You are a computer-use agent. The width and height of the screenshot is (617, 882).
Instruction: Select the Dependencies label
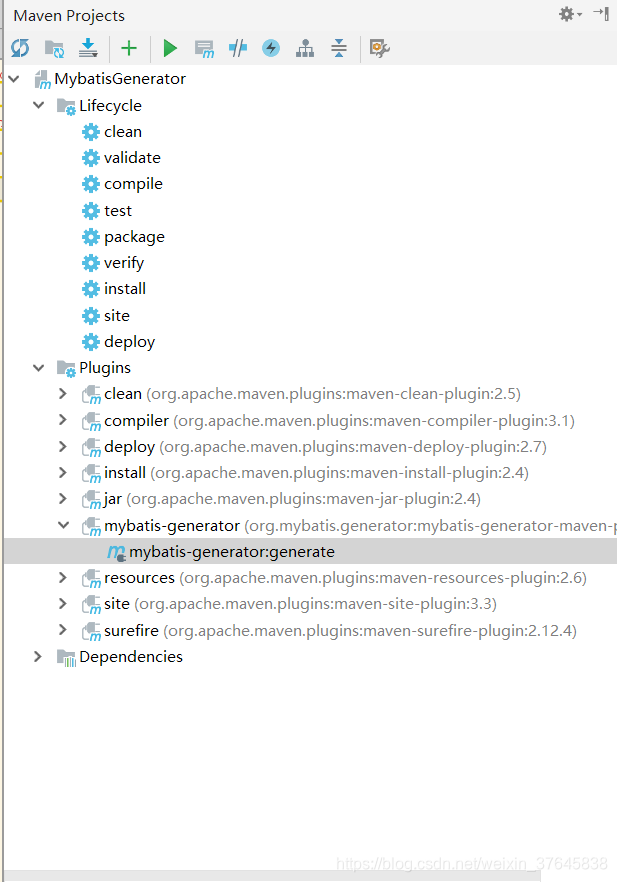pos(131,656)
